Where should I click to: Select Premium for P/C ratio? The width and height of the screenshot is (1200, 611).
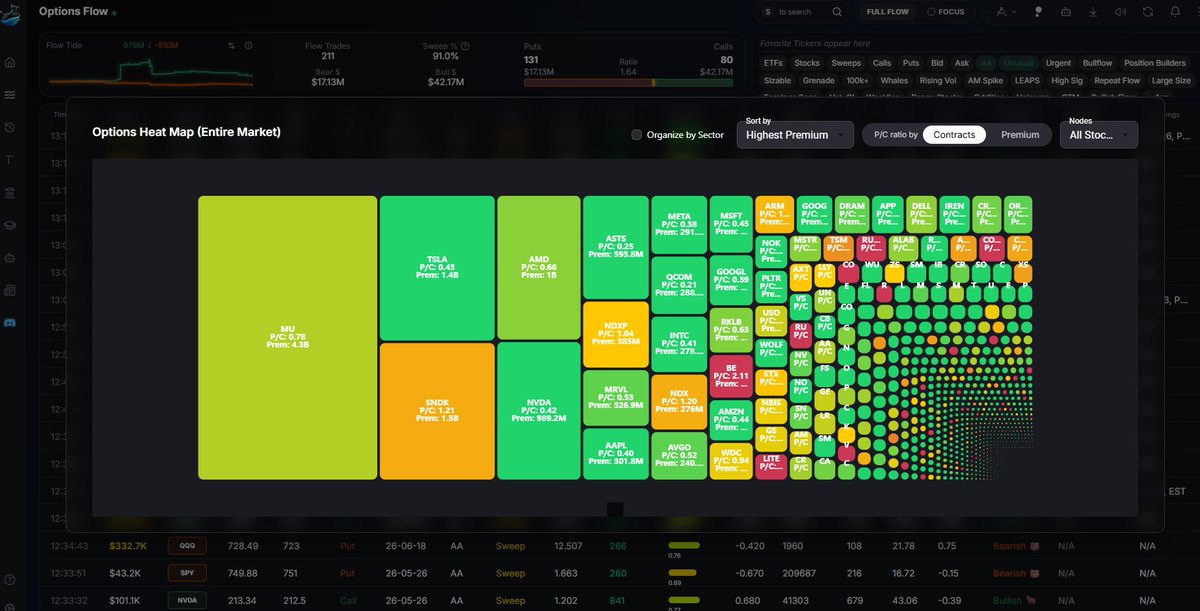1020,134
